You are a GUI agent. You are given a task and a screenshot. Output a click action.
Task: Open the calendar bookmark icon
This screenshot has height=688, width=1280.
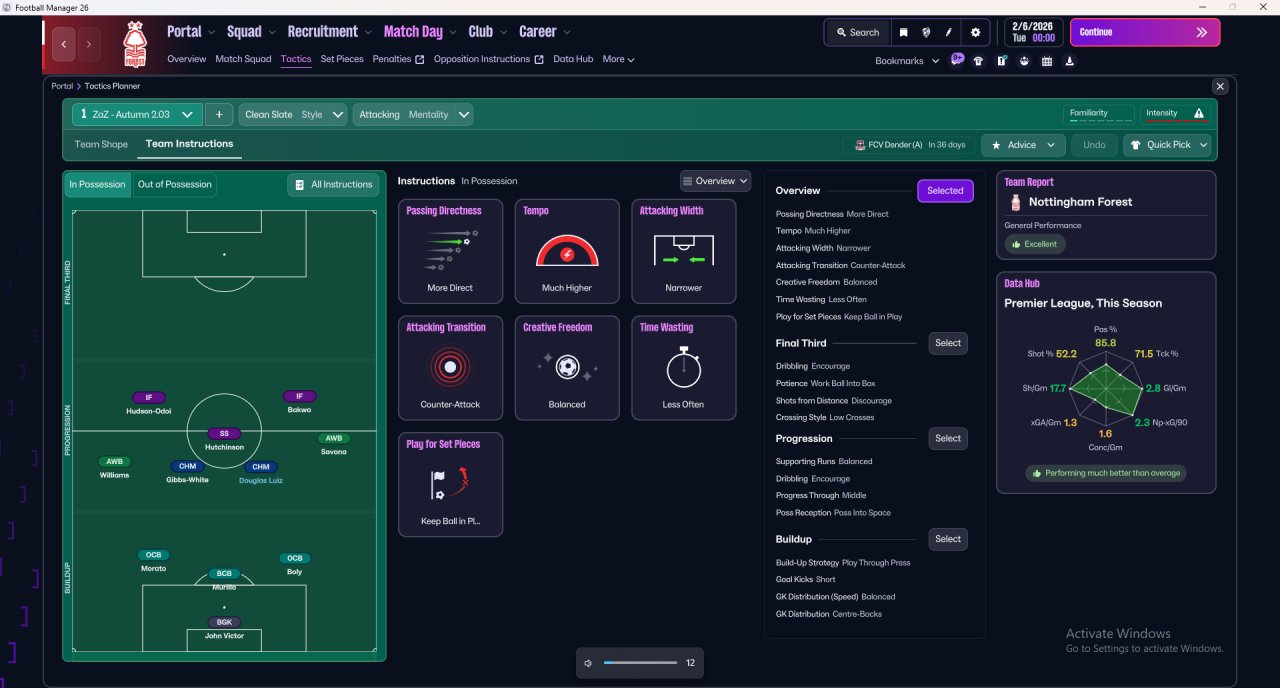click(1047, 61)
